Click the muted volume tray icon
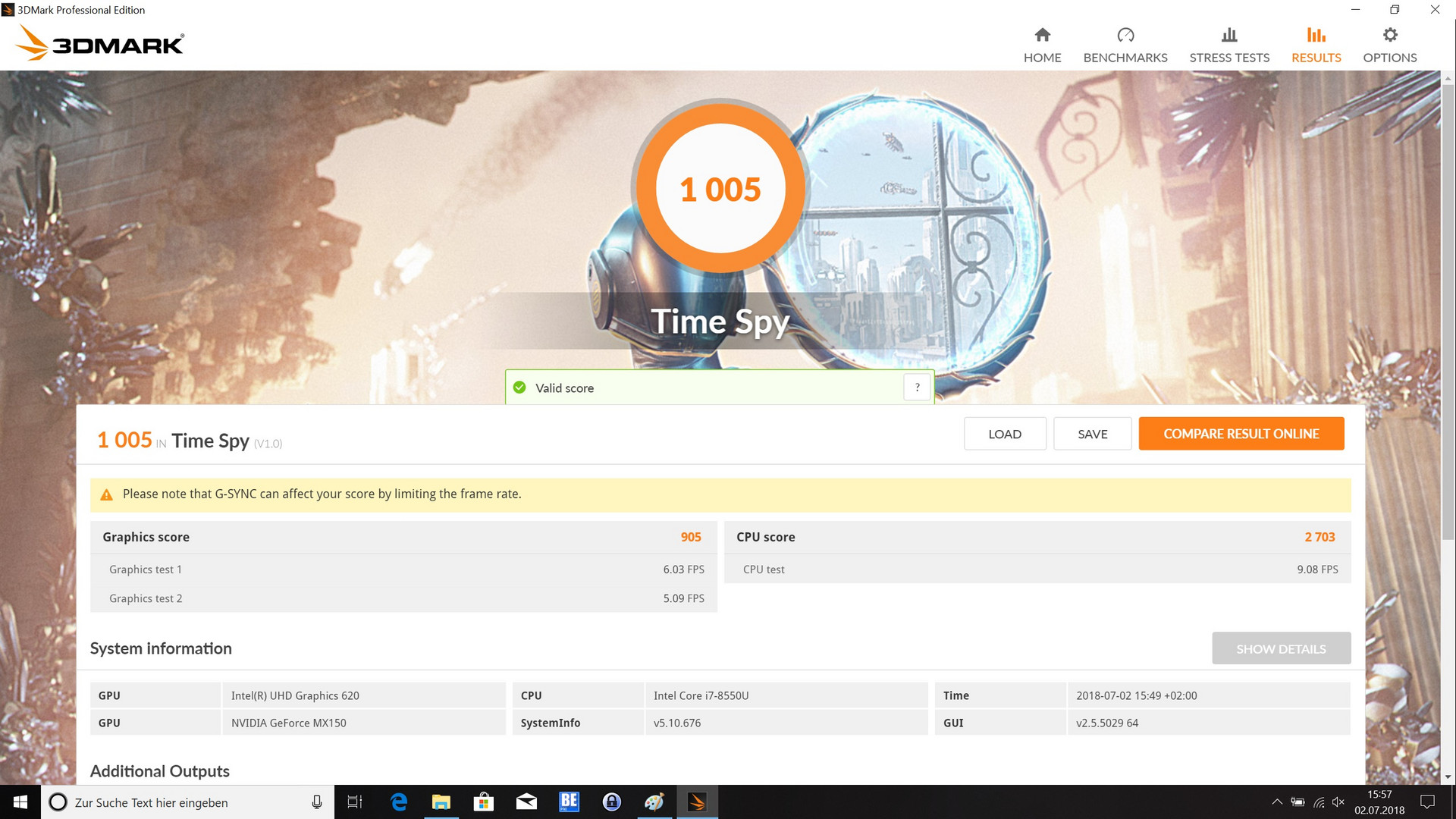1456x819 pixels. [x=1338, y=802]
